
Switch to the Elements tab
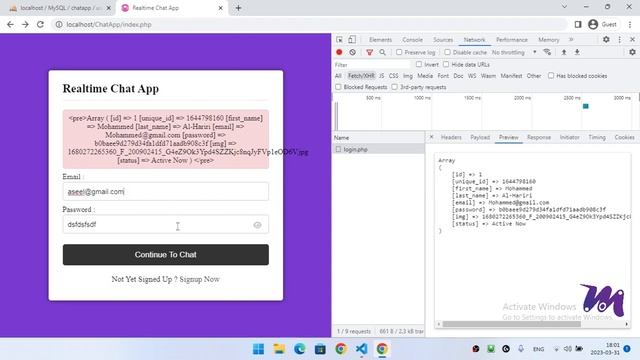click(380, 40)
